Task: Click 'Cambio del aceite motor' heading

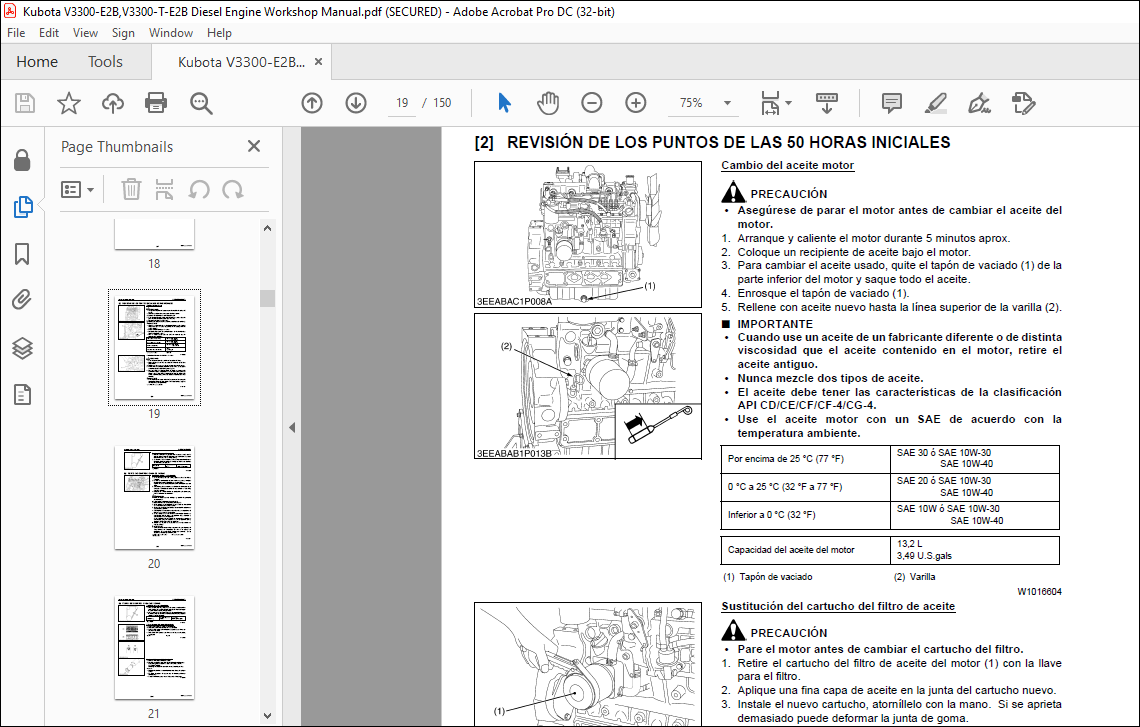Action: 787,165
